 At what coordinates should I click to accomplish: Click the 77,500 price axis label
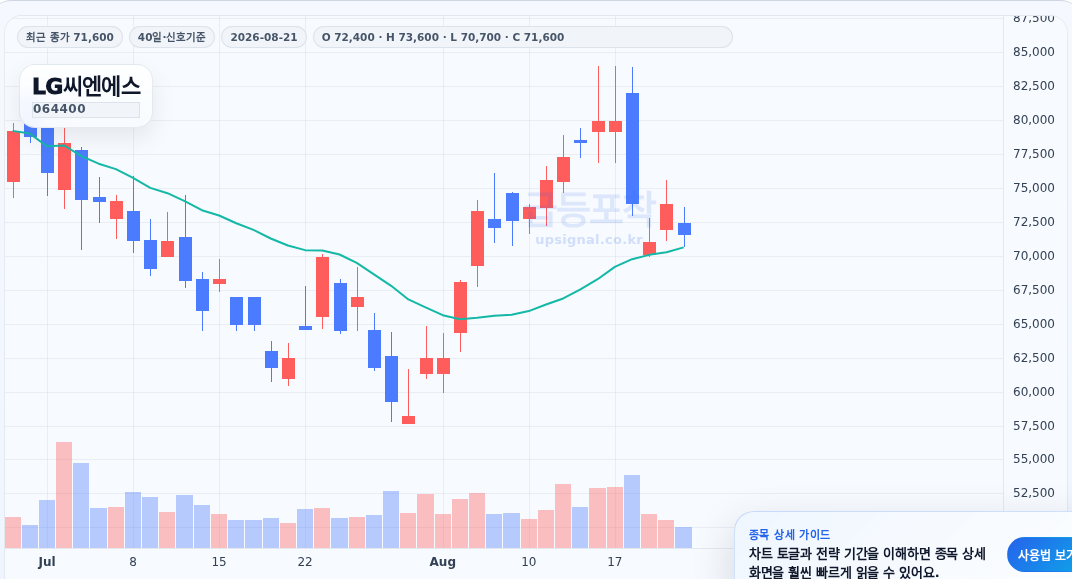point(1034,154)
